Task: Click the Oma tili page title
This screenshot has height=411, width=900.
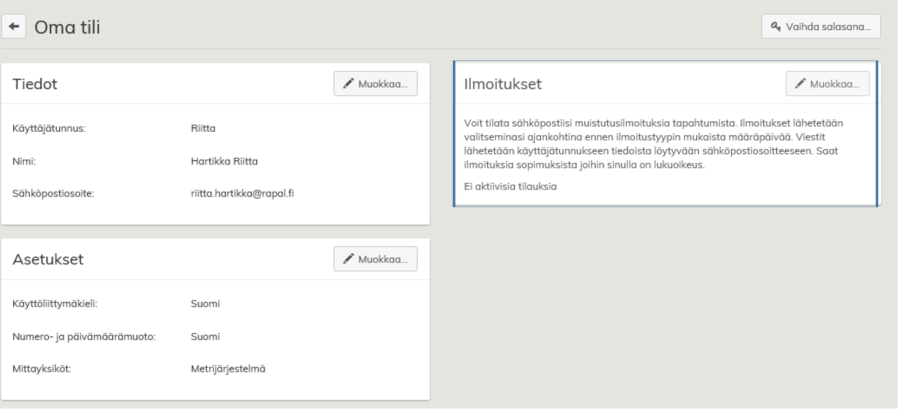Action: click(67, 27)
